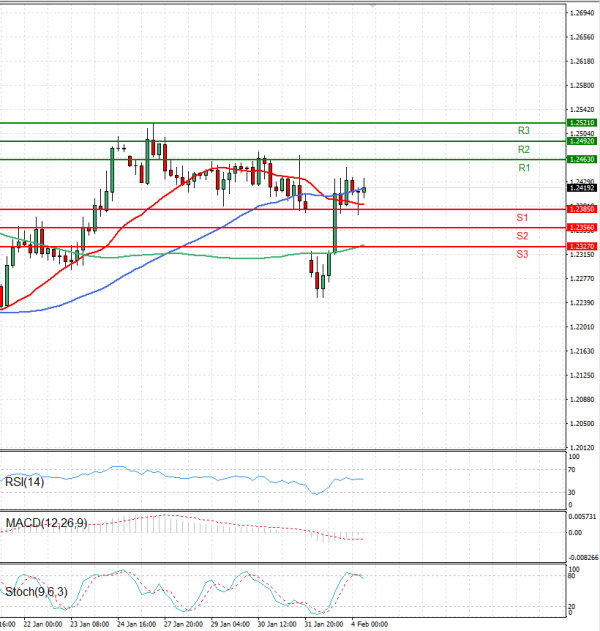Image resolution: width=600 pixels, height=631 pixels.
Task: Click the S2 support label
Action: point(522,236)
